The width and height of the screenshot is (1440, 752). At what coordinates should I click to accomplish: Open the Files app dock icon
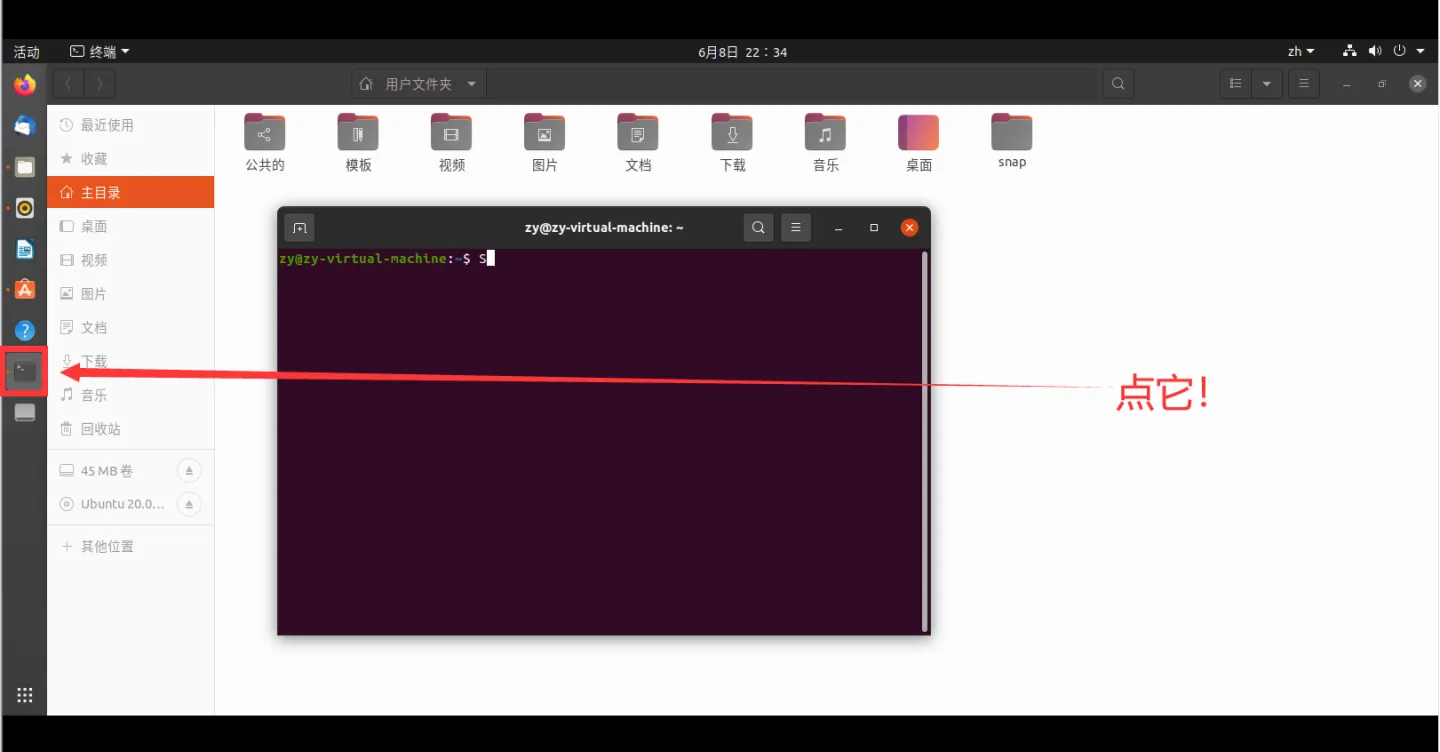[x=25, y=167]
